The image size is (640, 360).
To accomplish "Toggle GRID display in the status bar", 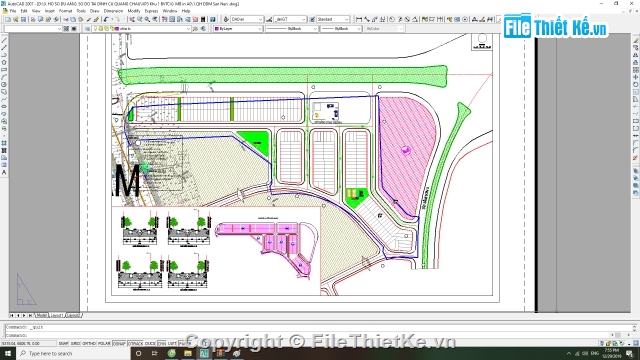I will (75, 344).
